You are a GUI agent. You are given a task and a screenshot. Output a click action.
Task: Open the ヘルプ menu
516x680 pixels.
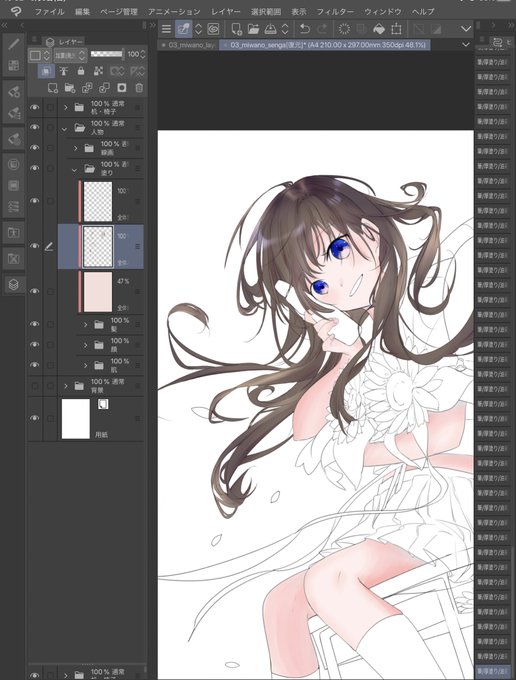click(x=423, y=12)
